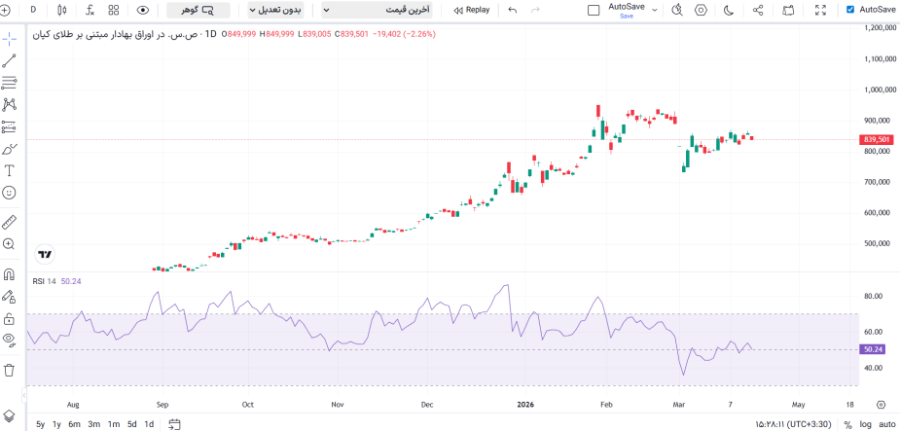The image size is (900, 431).
Task: Select the trend line drawing tool
Action: click(9, 61)
